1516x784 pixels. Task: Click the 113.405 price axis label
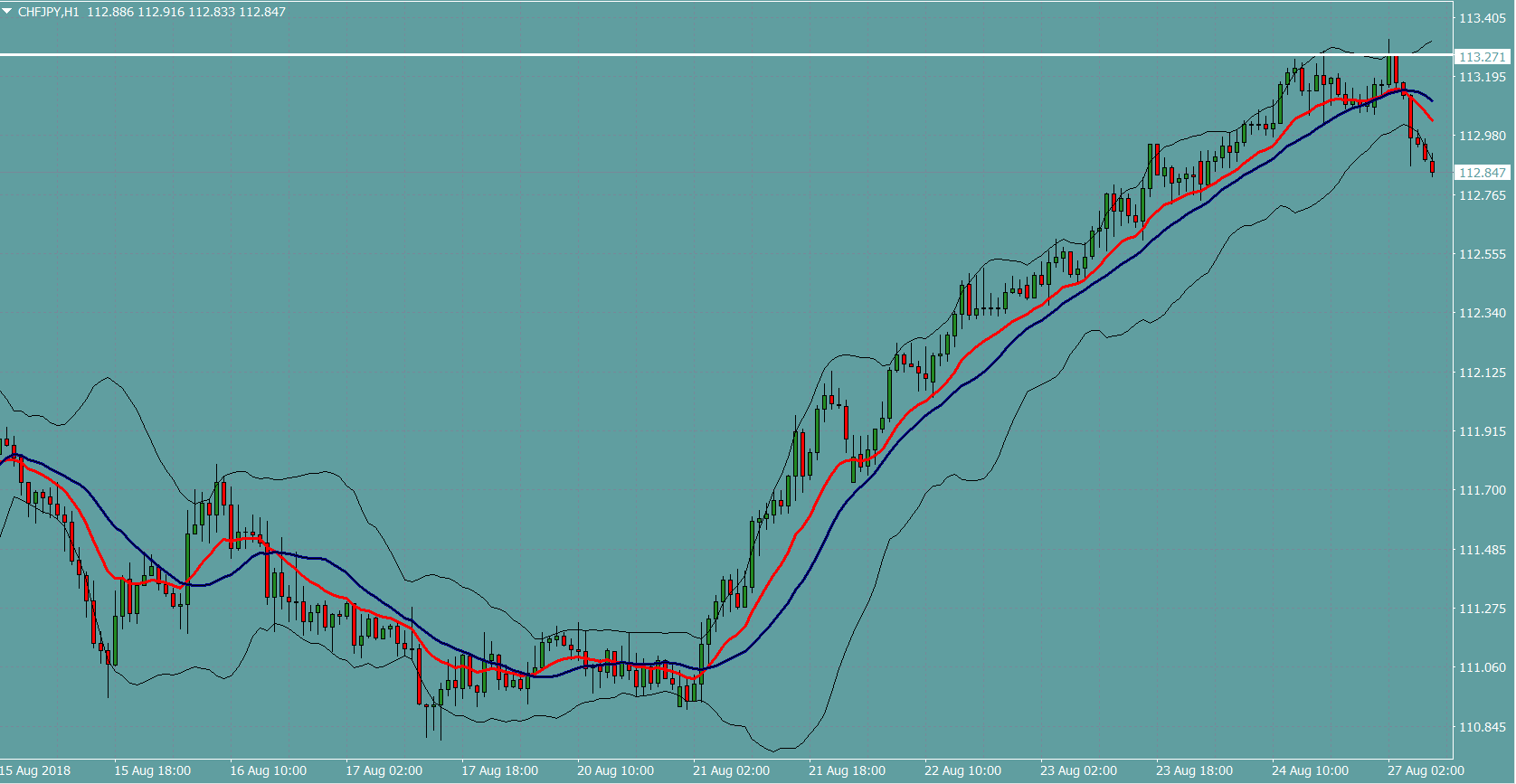[1482, 18]
